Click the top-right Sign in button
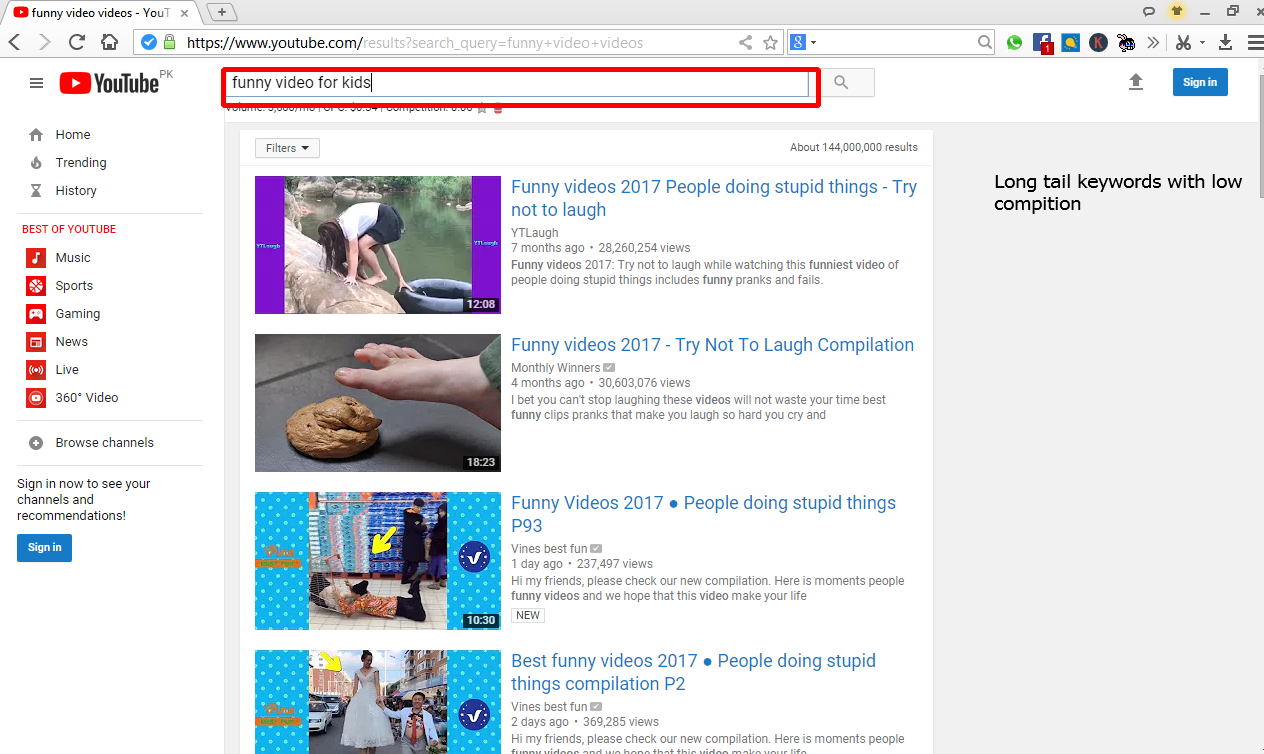 [x=1199, y=82]
